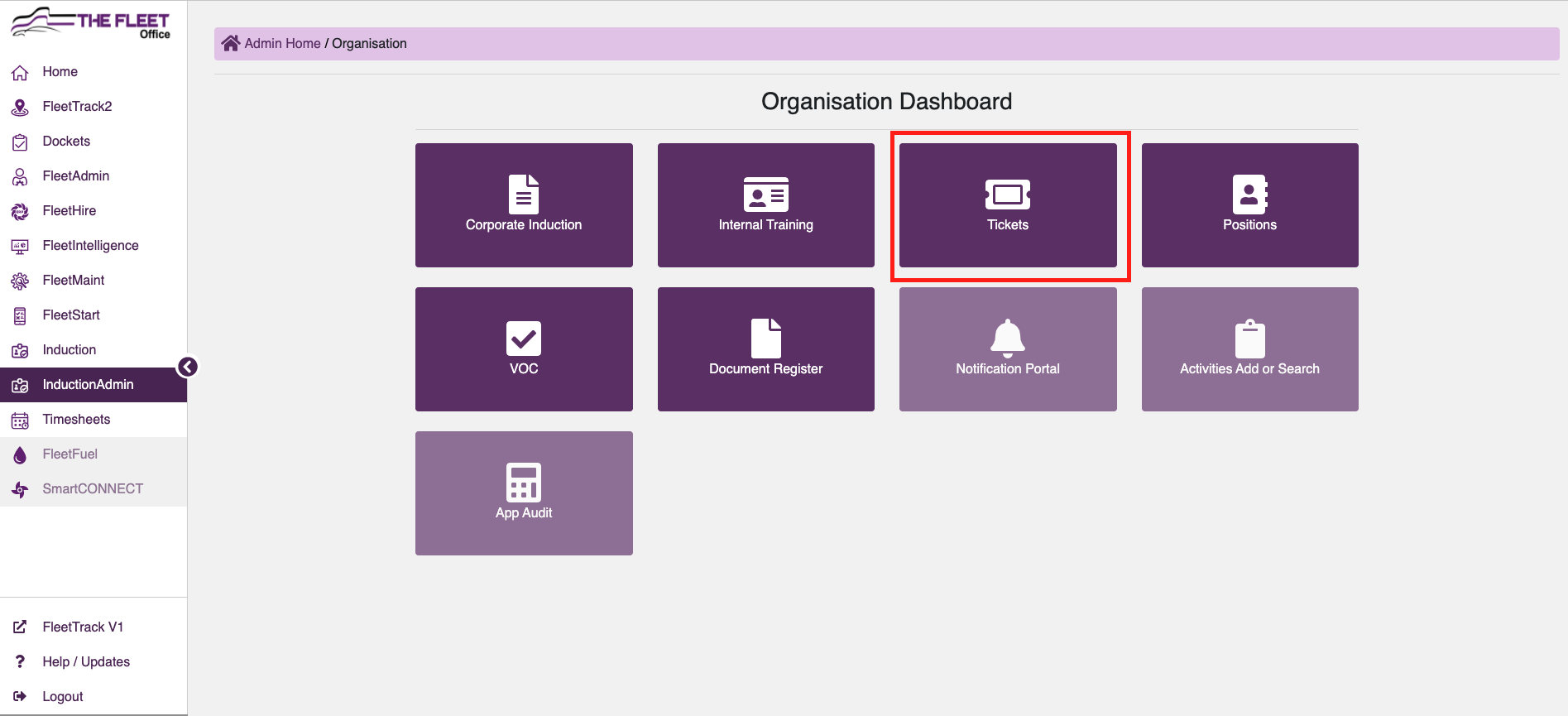Viewport: 1568px width, 716px height.
Task: Go to Dockets in the sidebar
Action: pyautogui.click(x=94, y=142)
